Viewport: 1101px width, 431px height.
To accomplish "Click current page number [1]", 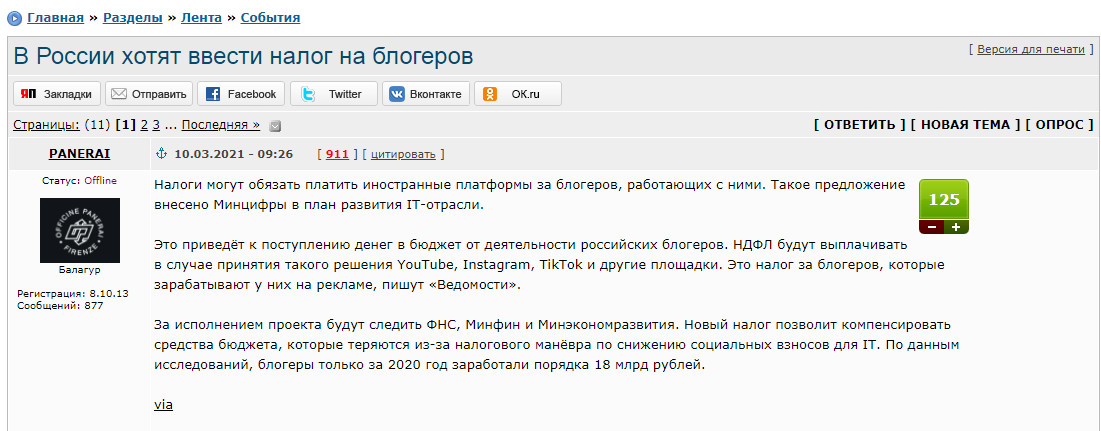I will [x=126, y=125].
